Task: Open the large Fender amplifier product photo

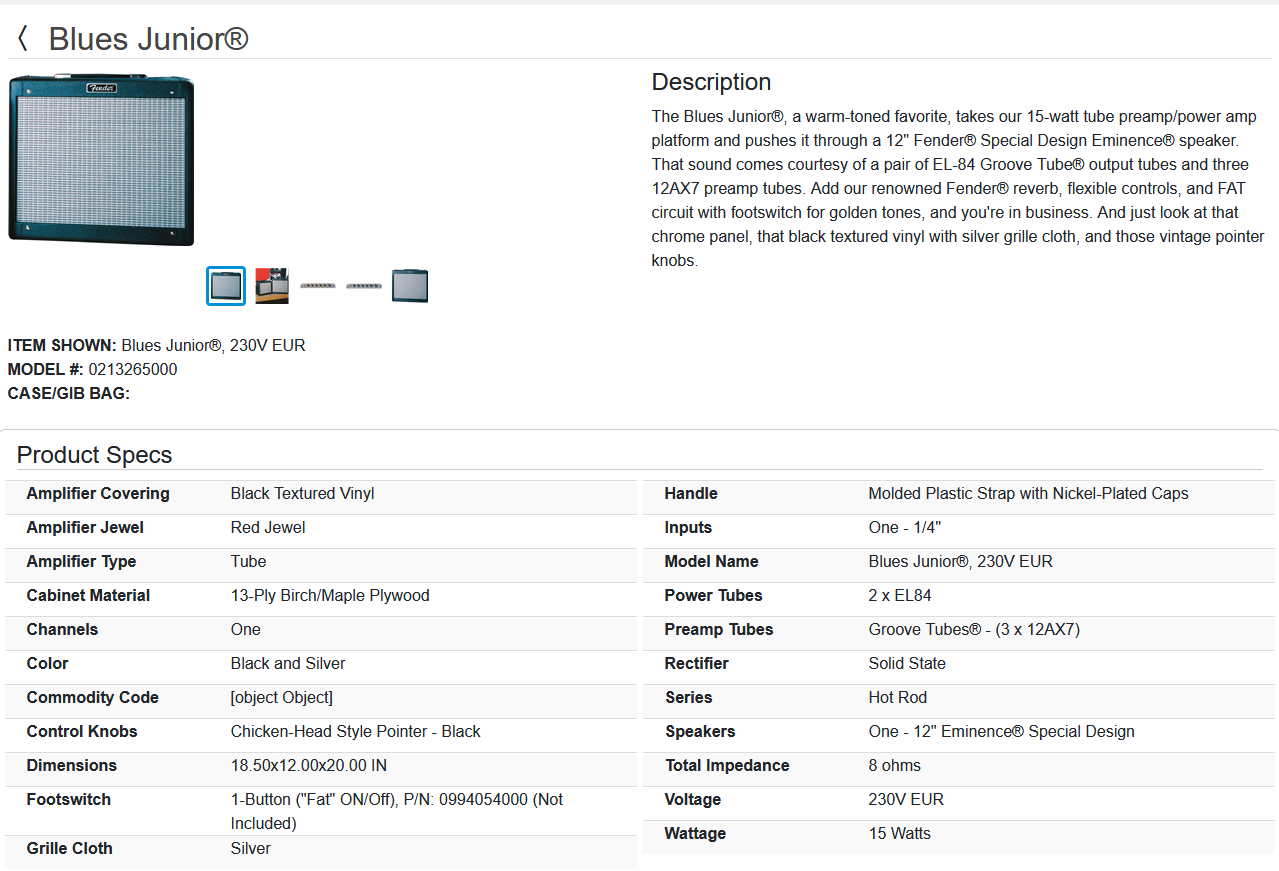Action: 101,160
